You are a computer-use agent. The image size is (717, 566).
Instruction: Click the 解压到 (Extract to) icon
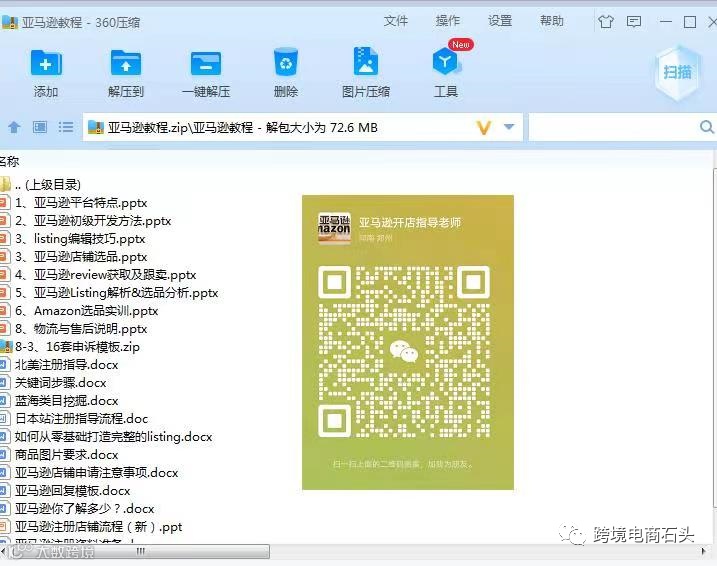[x=126, y=63]
